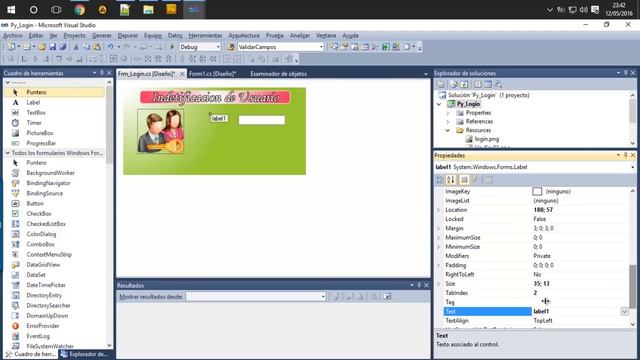Image resolution: width=640 pixels, height=360 pixels.
Task: Open the Depurar menu
Action: click(x=128, y=36)
